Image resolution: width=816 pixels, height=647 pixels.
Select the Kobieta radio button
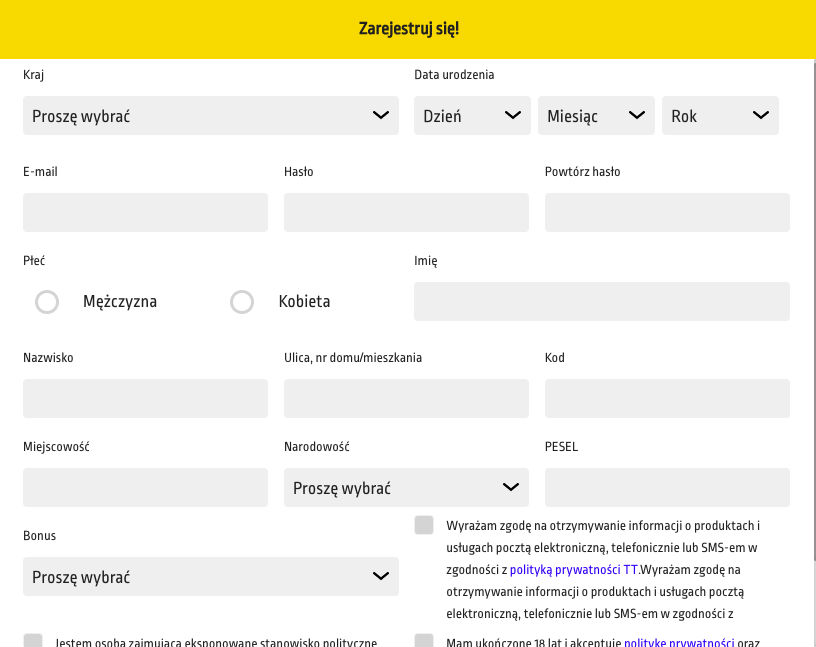tap(242, 302)
